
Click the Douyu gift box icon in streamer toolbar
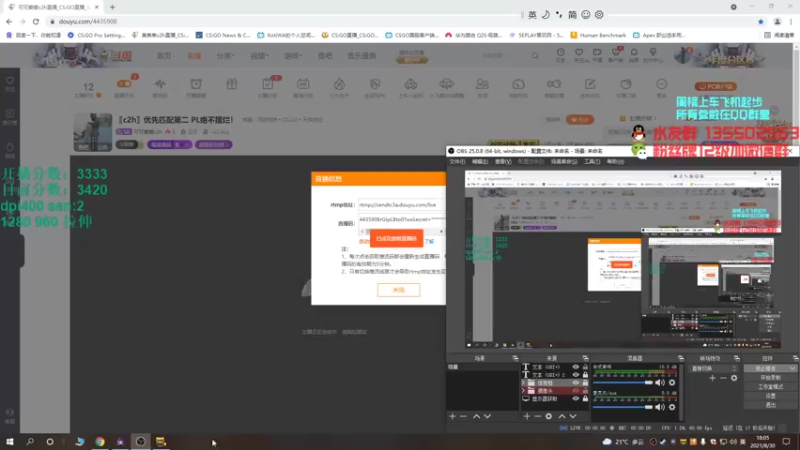click(x=232, y=84)
